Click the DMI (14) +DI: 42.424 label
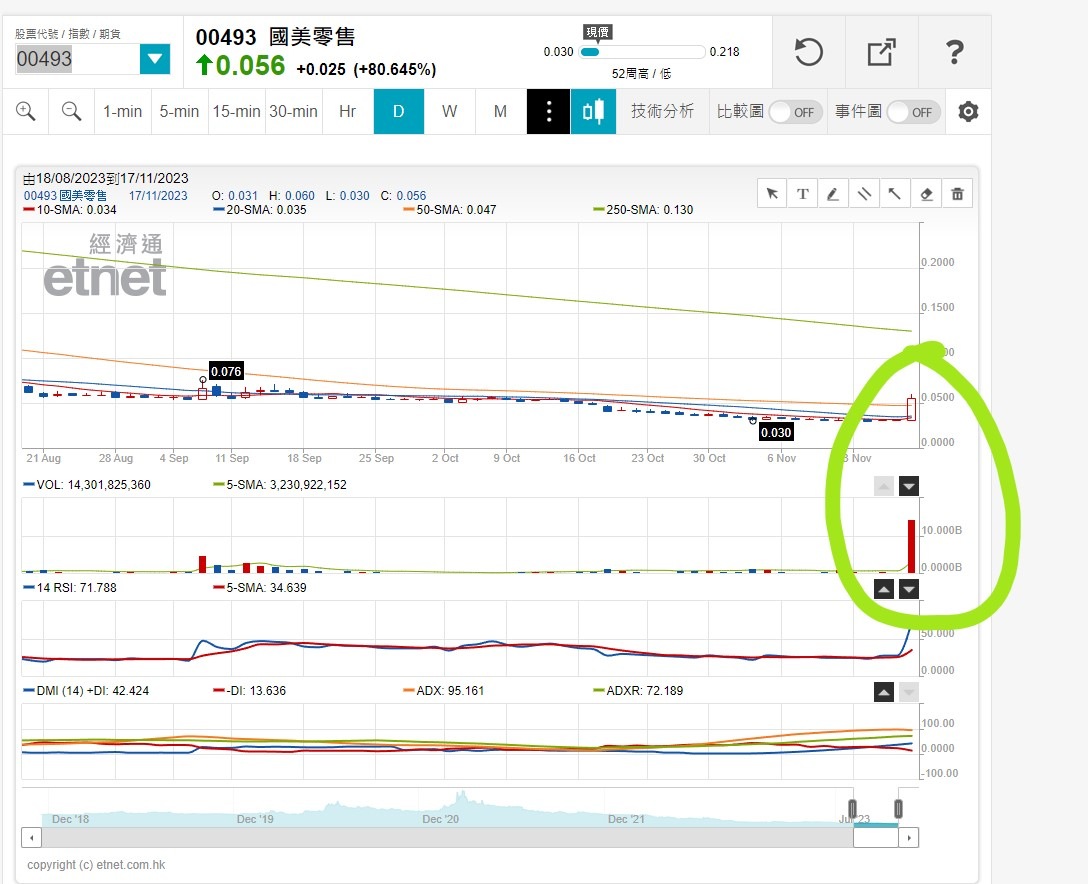The height and width of the screenshot is (884, 1088). tap(86, 690)
